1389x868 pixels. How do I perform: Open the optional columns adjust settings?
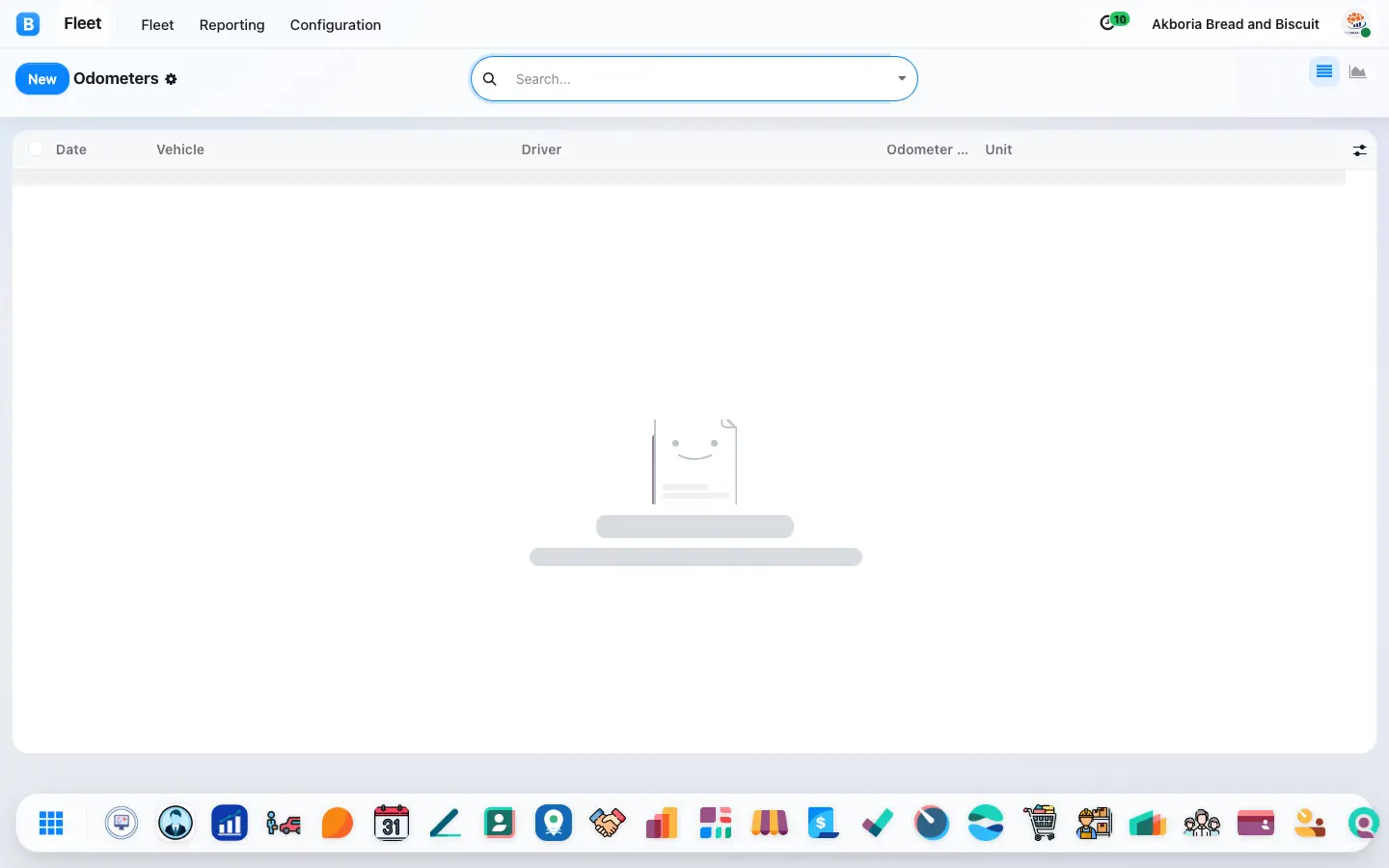1359,150
